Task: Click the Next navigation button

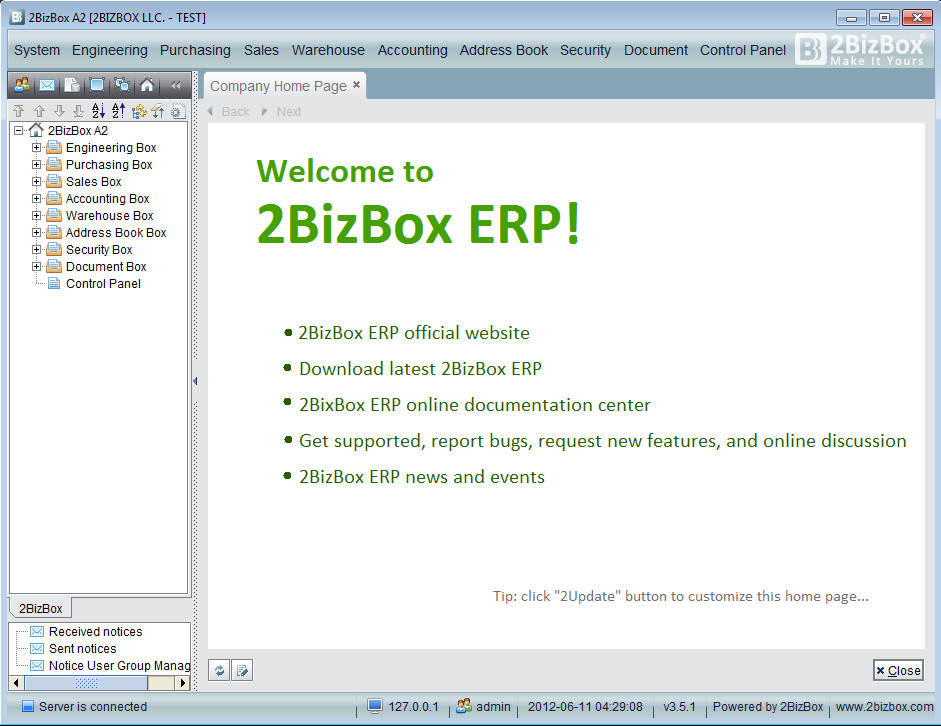Action: click(281, 112)
